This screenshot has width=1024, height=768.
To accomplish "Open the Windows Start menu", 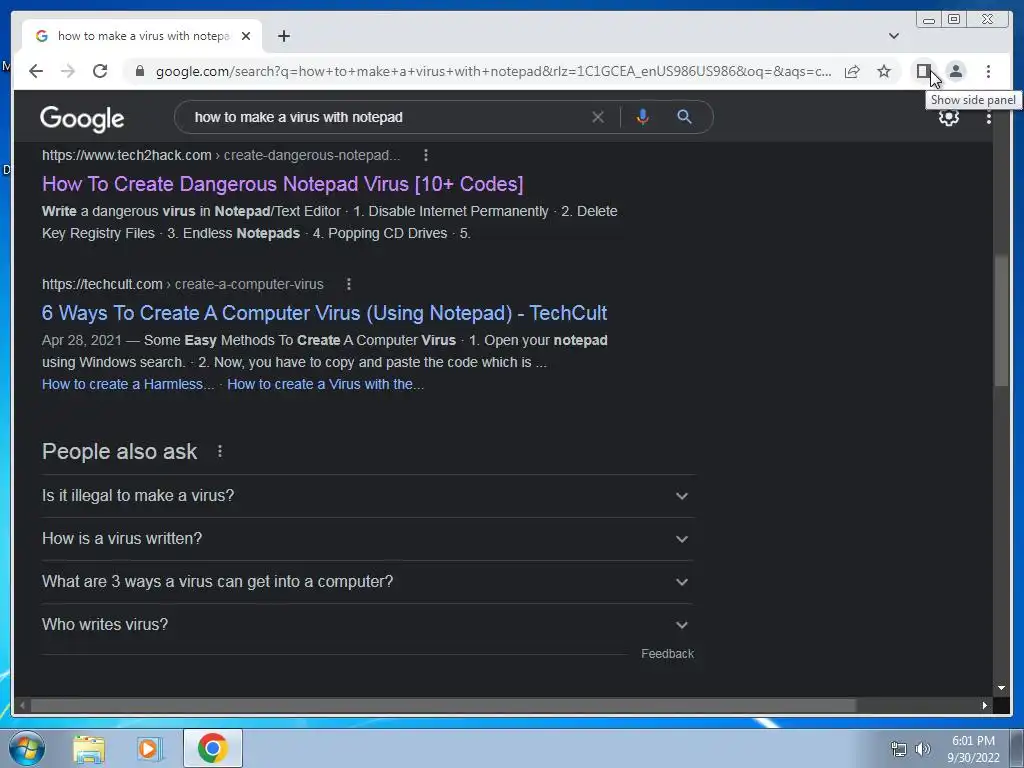I will pos(26,748).
